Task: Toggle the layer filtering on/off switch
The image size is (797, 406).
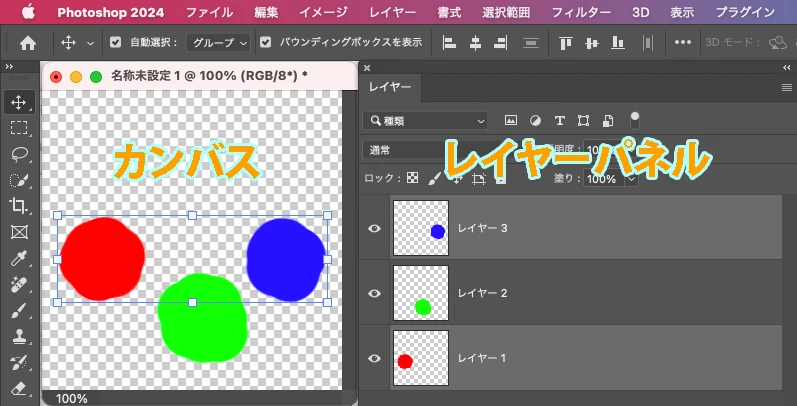Action: 635,120
